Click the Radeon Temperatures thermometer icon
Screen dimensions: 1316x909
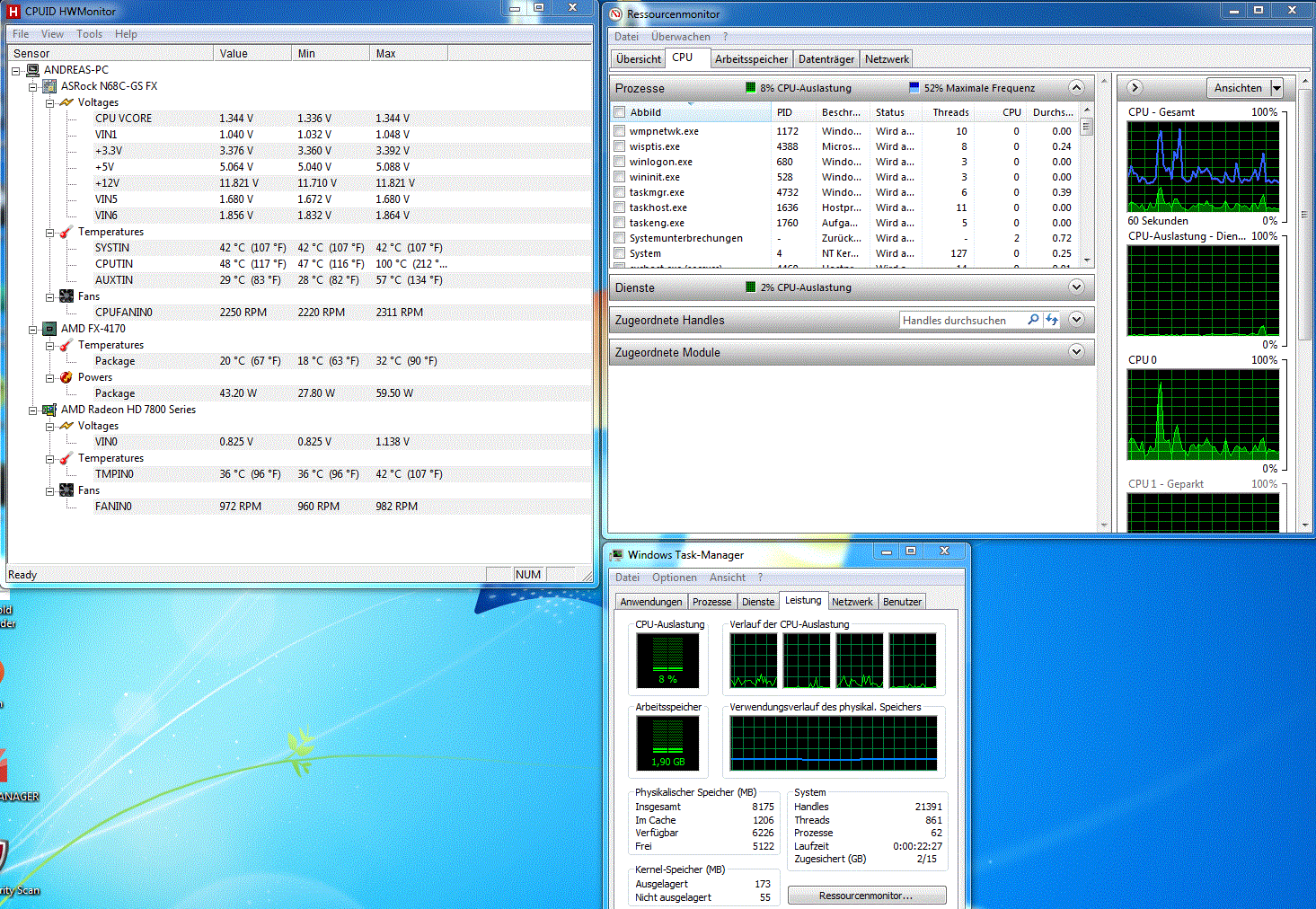pos(66,458)
